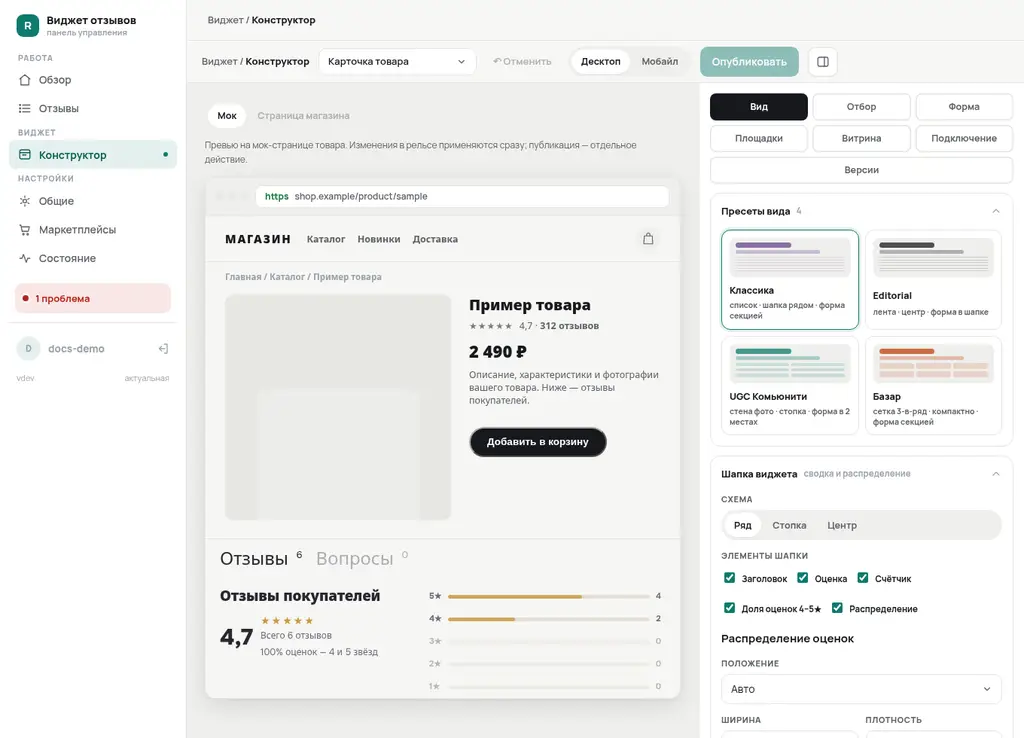The image size is (1024, 738).
Task: Click the green R app logo
Action: 27,25
